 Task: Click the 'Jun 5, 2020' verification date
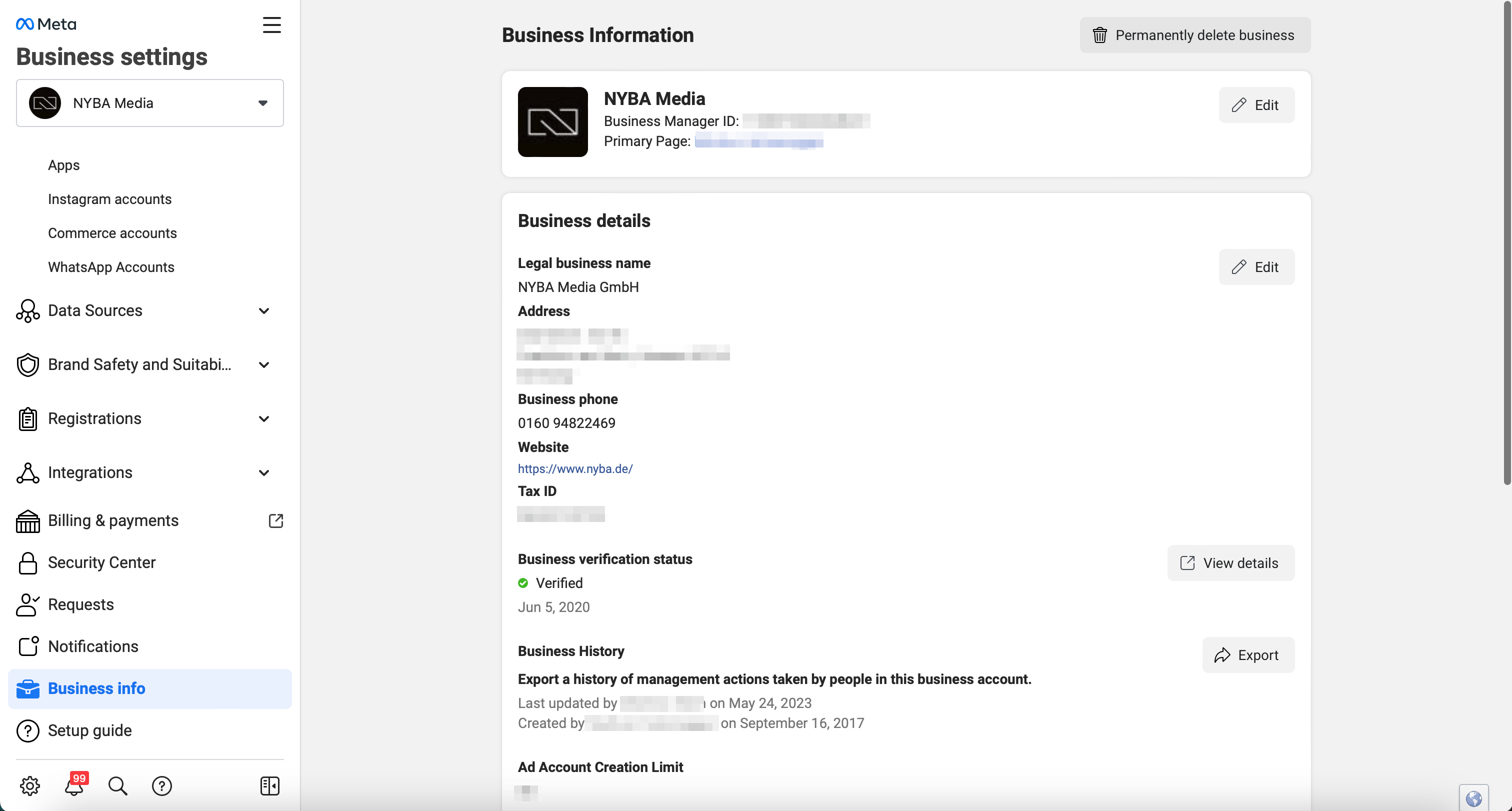click(x=553, y=607)
